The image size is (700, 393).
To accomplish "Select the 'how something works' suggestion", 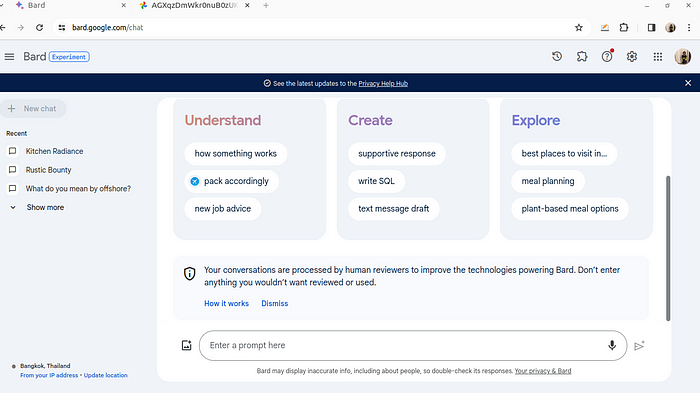I will pos(236,154).
